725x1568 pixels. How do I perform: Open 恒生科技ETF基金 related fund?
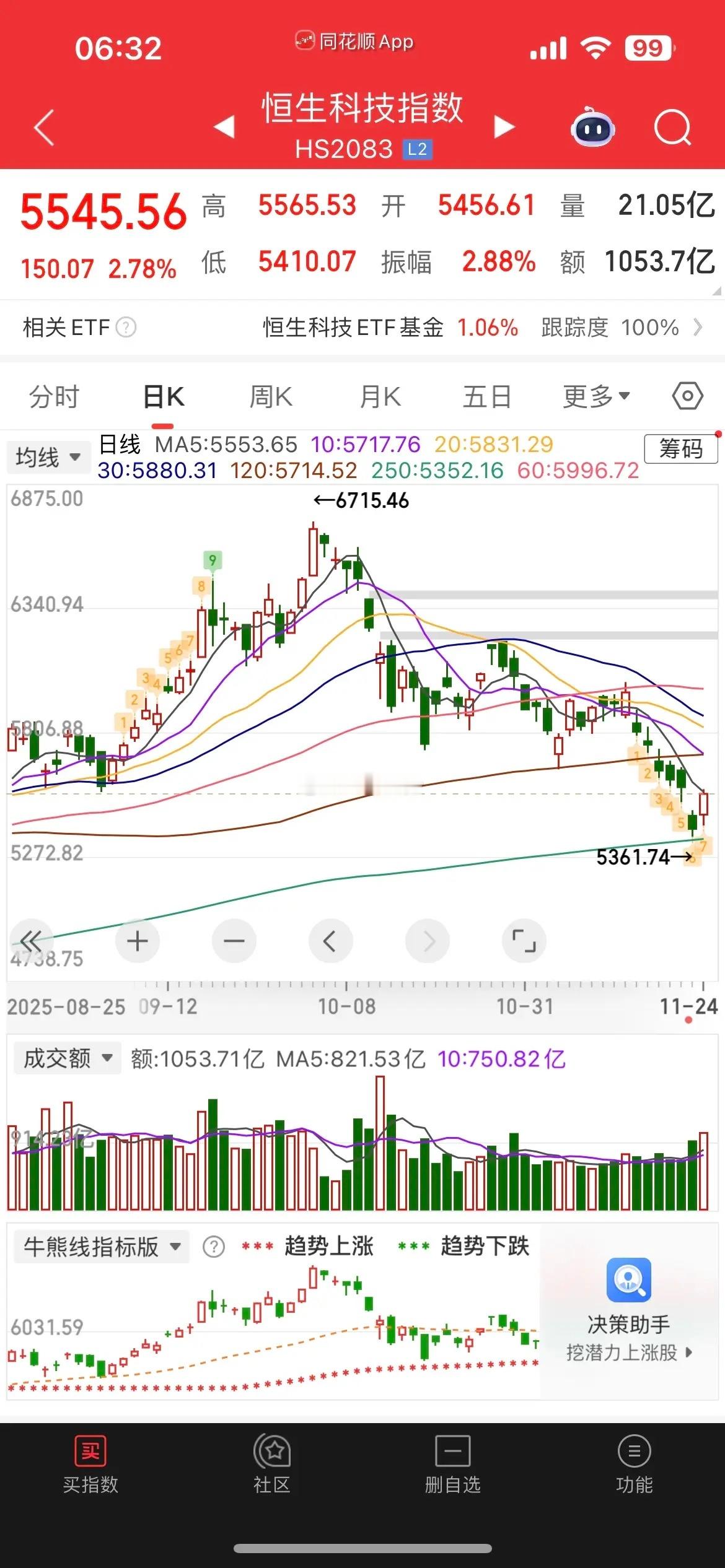[x=353, y=327]
